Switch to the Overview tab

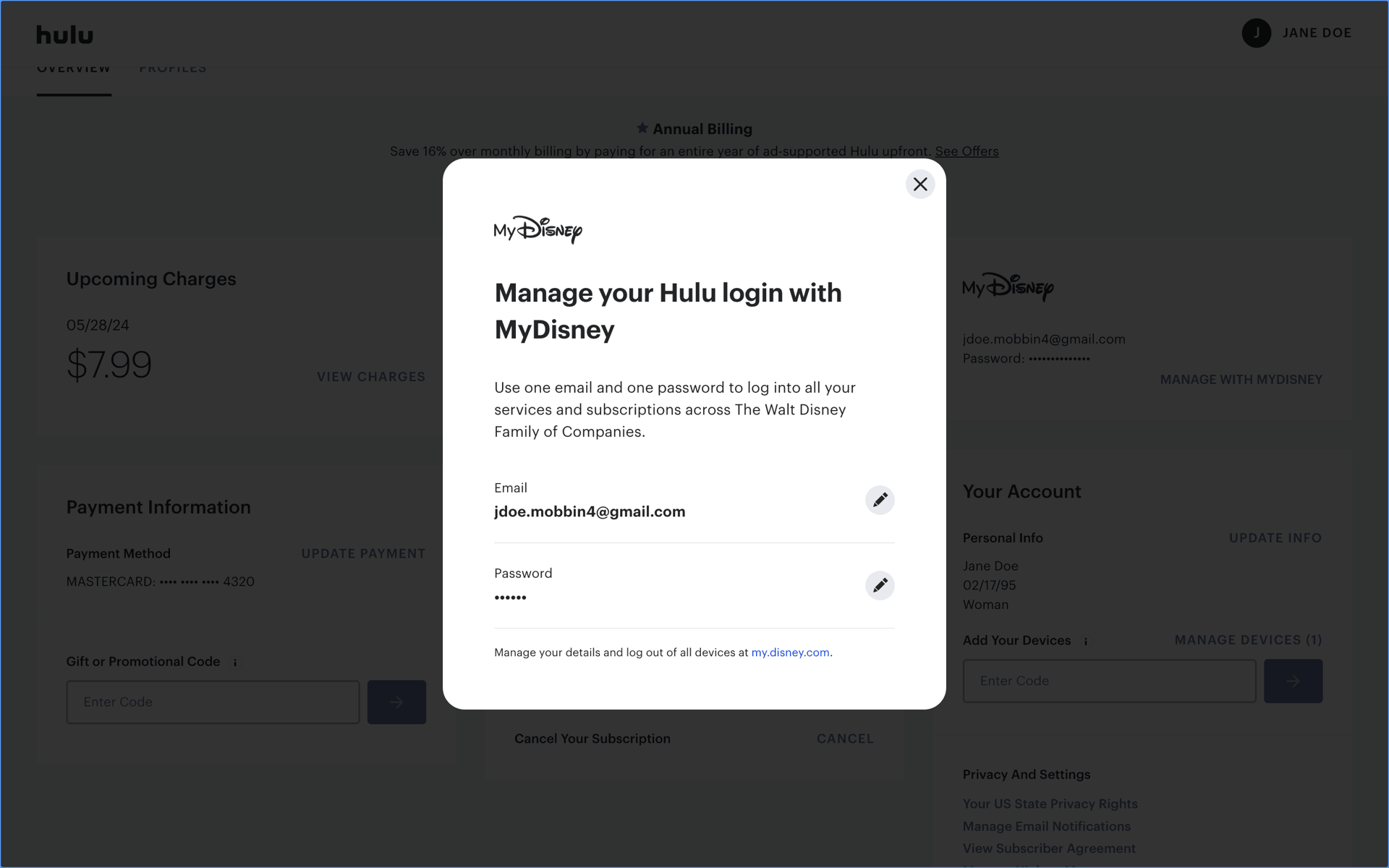(x=74, y=71)
